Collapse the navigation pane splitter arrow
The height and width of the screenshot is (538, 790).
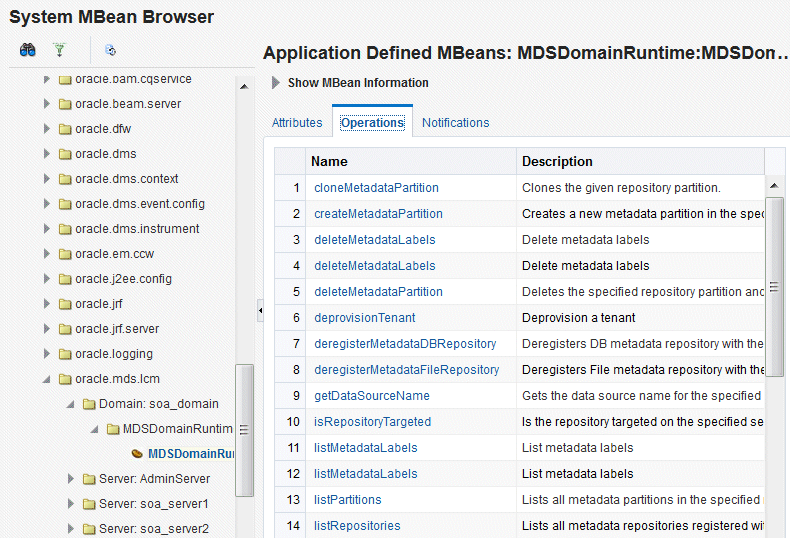click(x=260, y=310)
